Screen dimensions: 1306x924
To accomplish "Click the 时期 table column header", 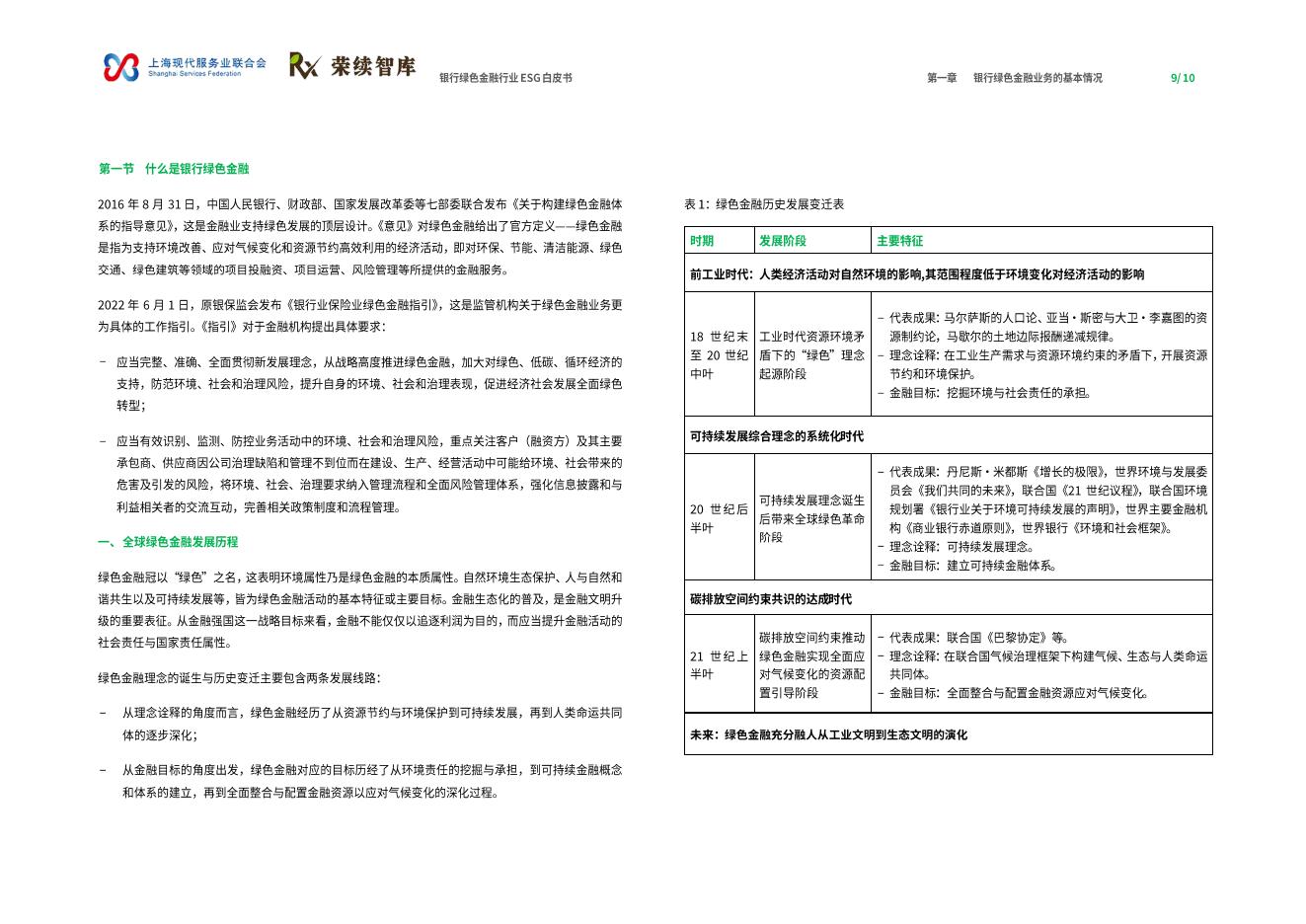I will point(702,241).
